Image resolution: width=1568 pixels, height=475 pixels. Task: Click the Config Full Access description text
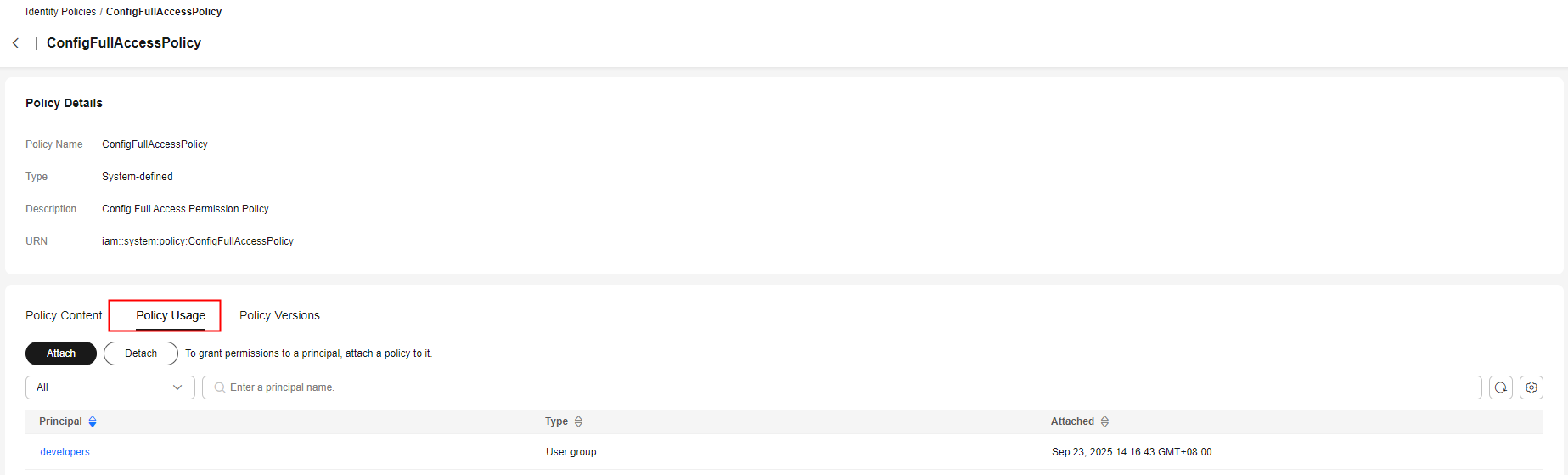point(186,209)
